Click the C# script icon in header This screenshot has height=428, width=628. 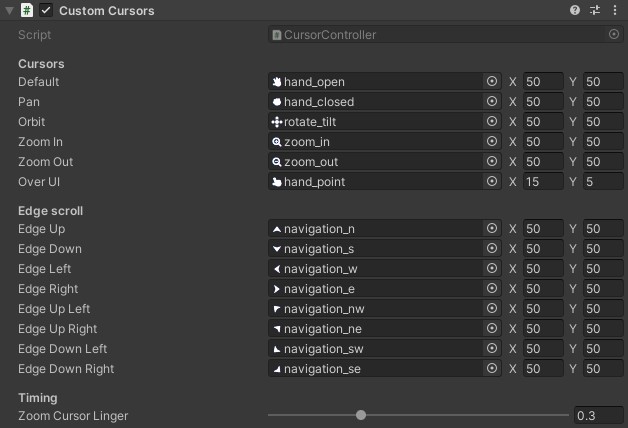click(x=27, y=10)
